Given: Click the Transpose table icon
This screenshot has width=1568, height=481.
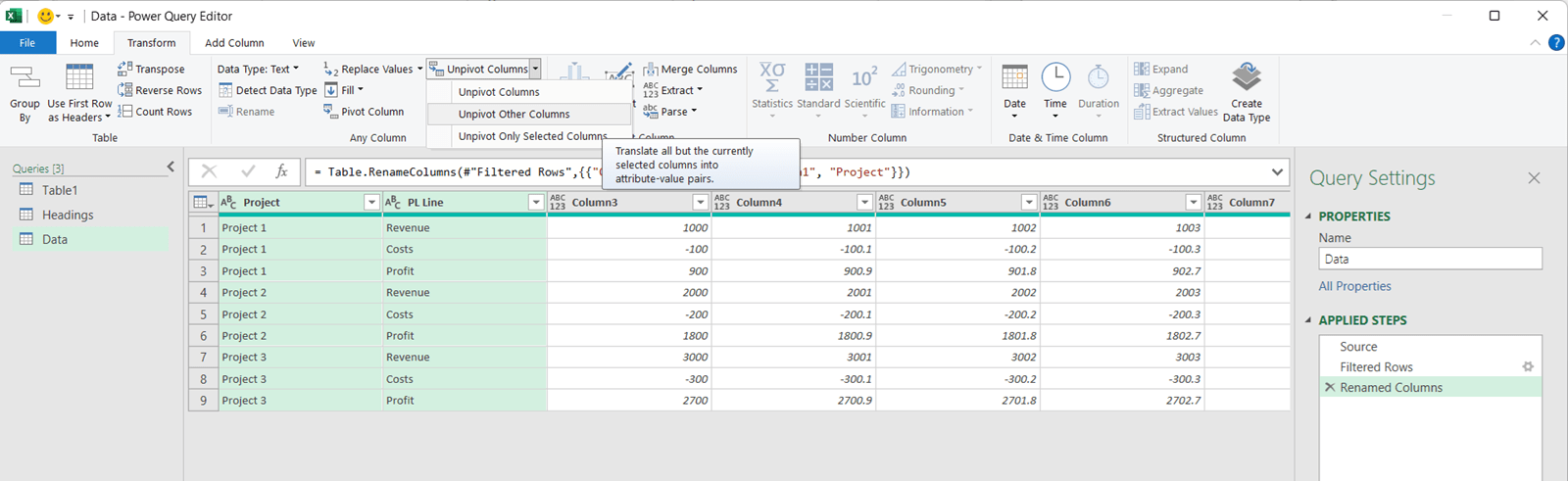Looking at the screenshot, I should click(x=124, y=69).
